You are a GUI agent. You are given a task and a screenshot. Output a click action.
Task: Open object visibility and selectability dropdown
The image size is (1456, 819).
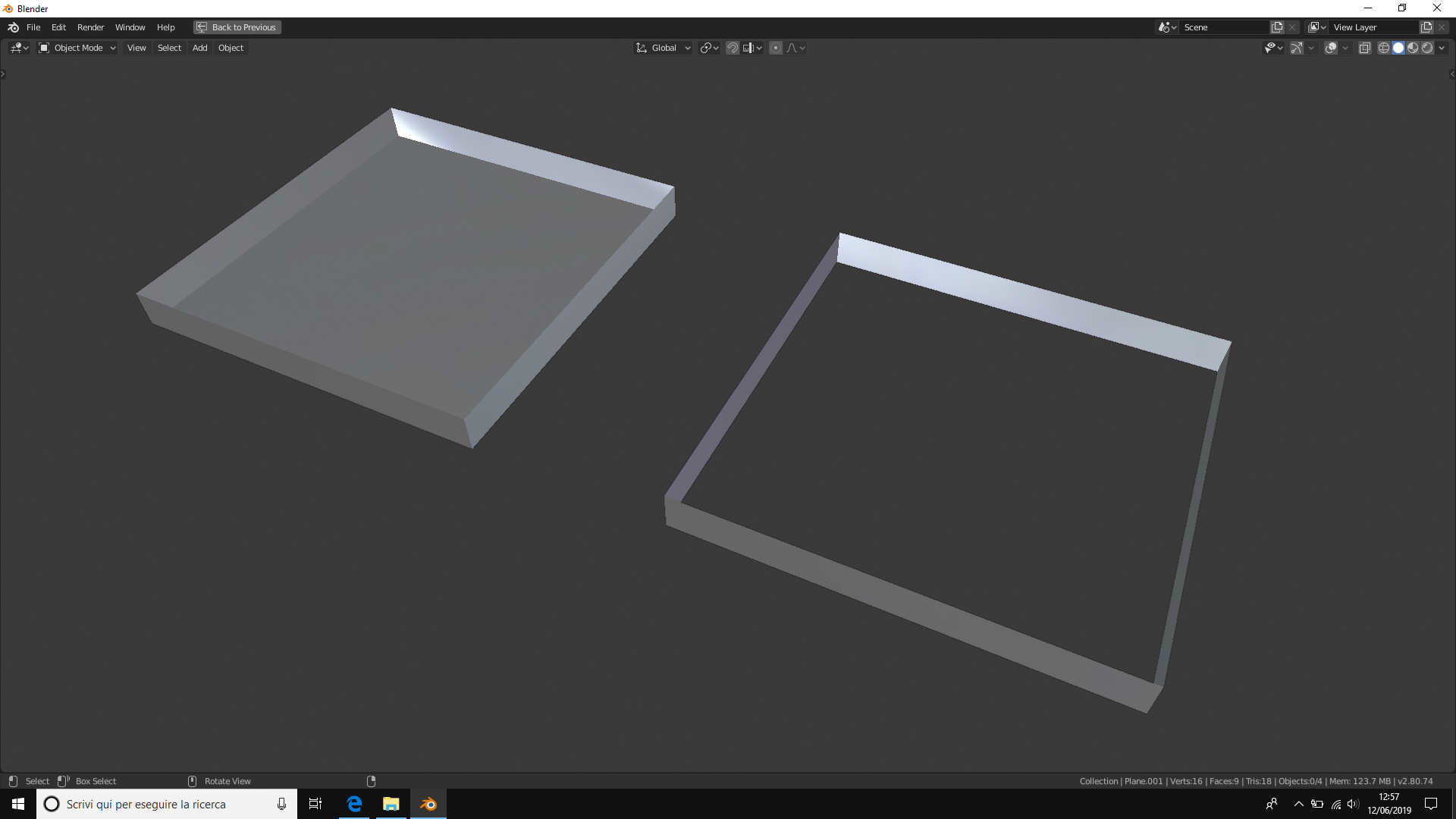pyautogui.click(x=1273, y=48)
